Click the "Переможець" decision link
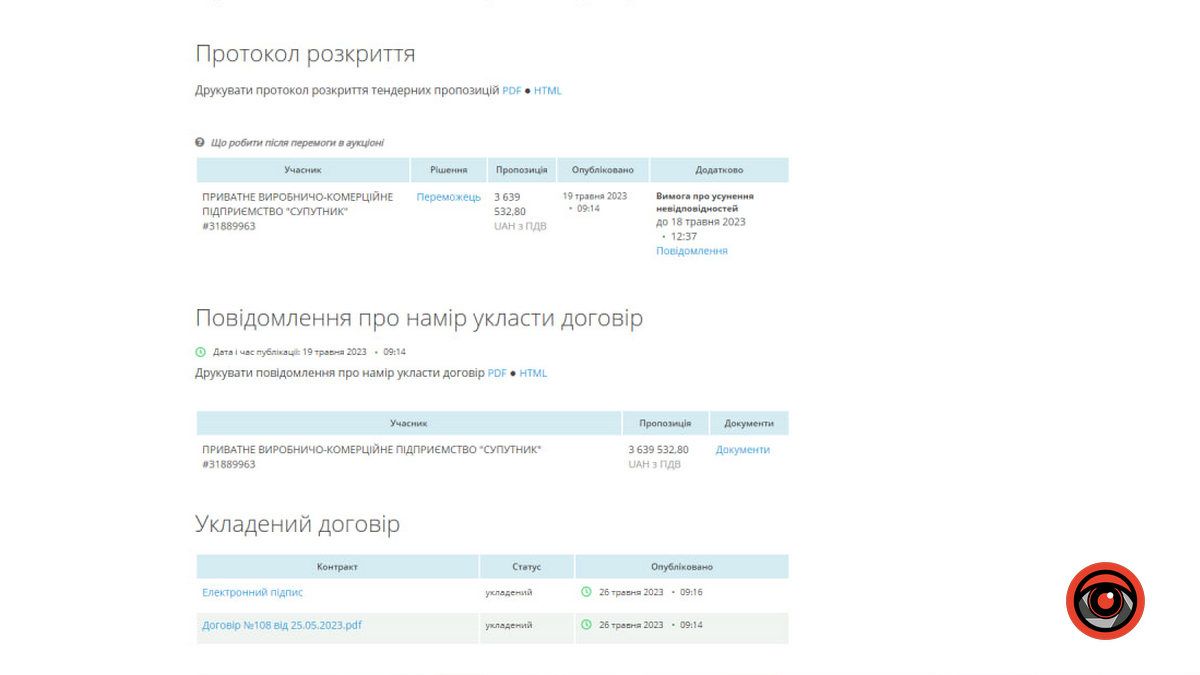Screen dimensions: 1200x675 tap(448, 197)
